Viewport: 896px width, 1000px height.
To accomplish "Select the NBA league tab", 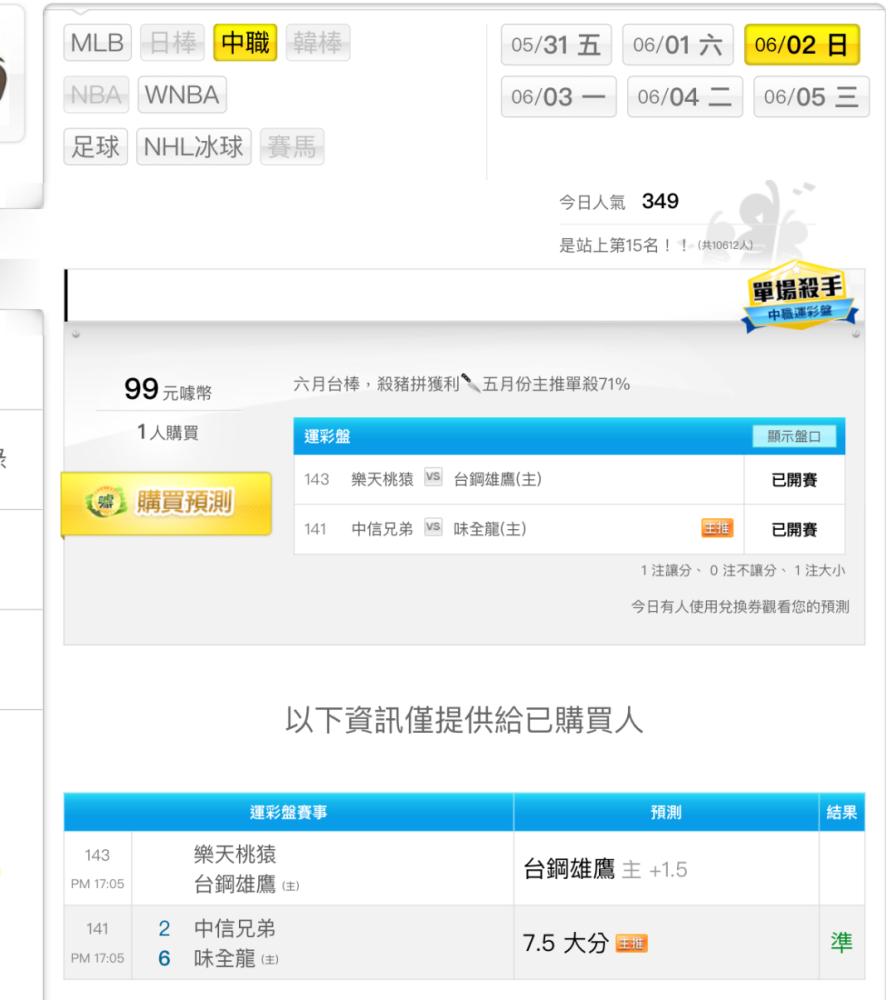I will click(96, 95).
